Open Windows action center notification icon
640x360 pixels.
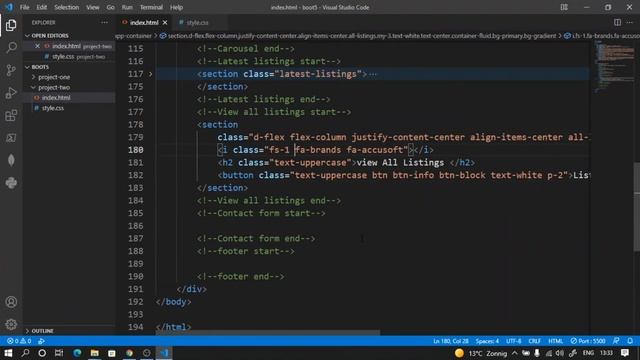pyautogui.click(x=625, y=353)
